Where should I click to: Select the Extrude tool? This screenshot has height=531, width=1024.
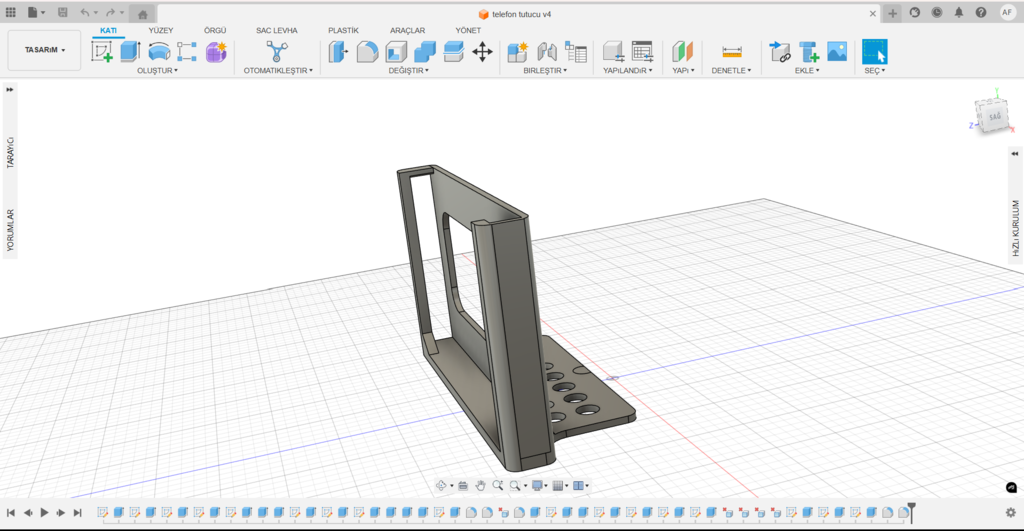coord(131,52)
